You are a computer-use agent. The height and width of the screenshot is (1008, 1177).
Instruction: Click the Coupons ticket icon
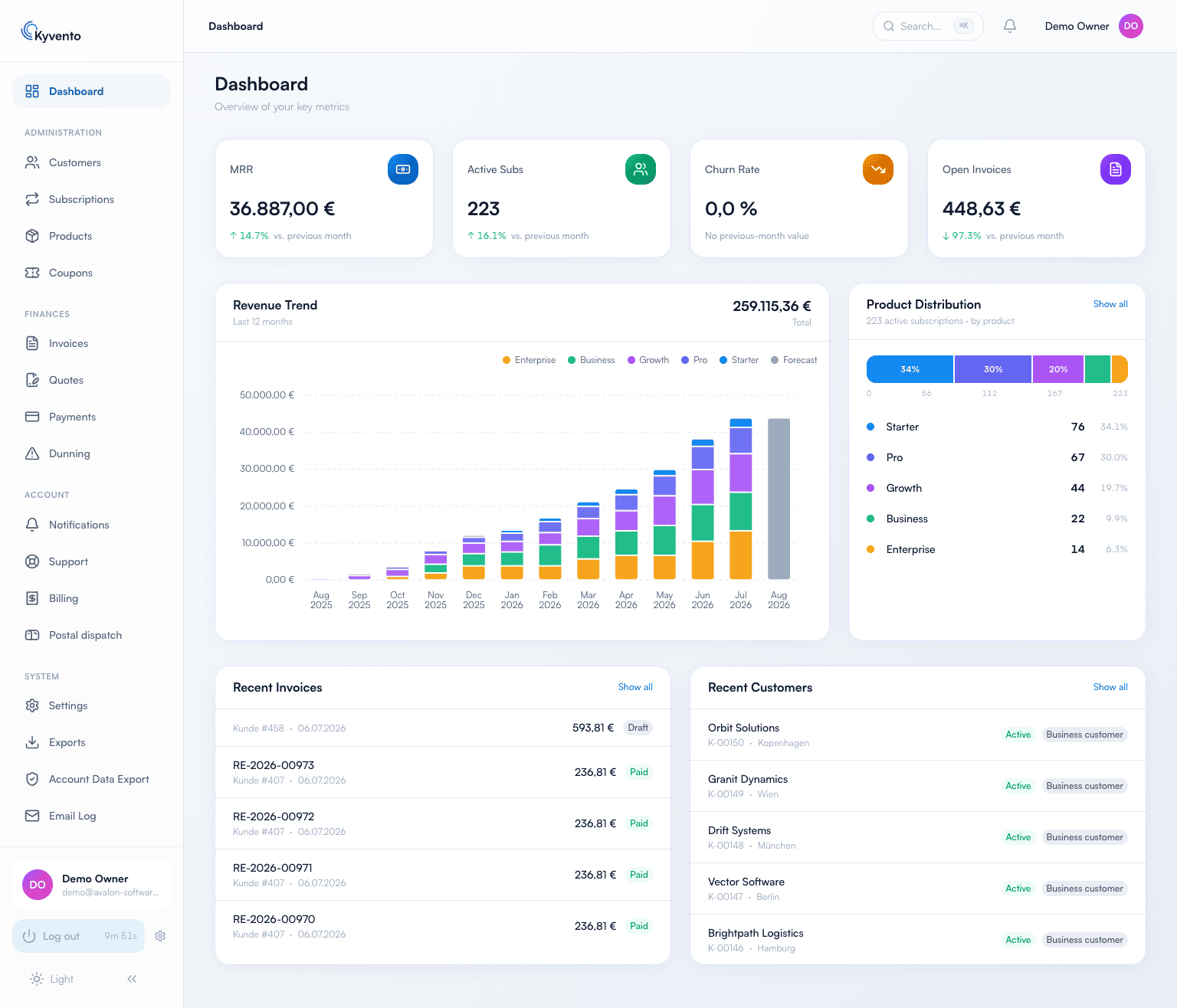(x=32, y=273)
